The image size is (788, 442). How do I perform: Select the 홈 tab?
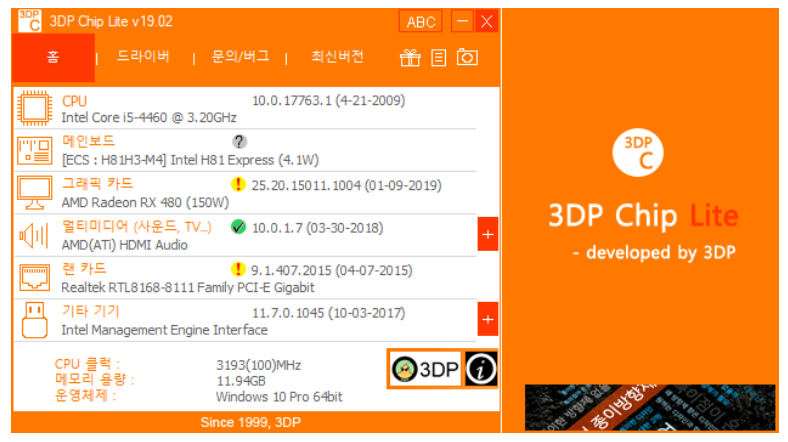(53, 57)
